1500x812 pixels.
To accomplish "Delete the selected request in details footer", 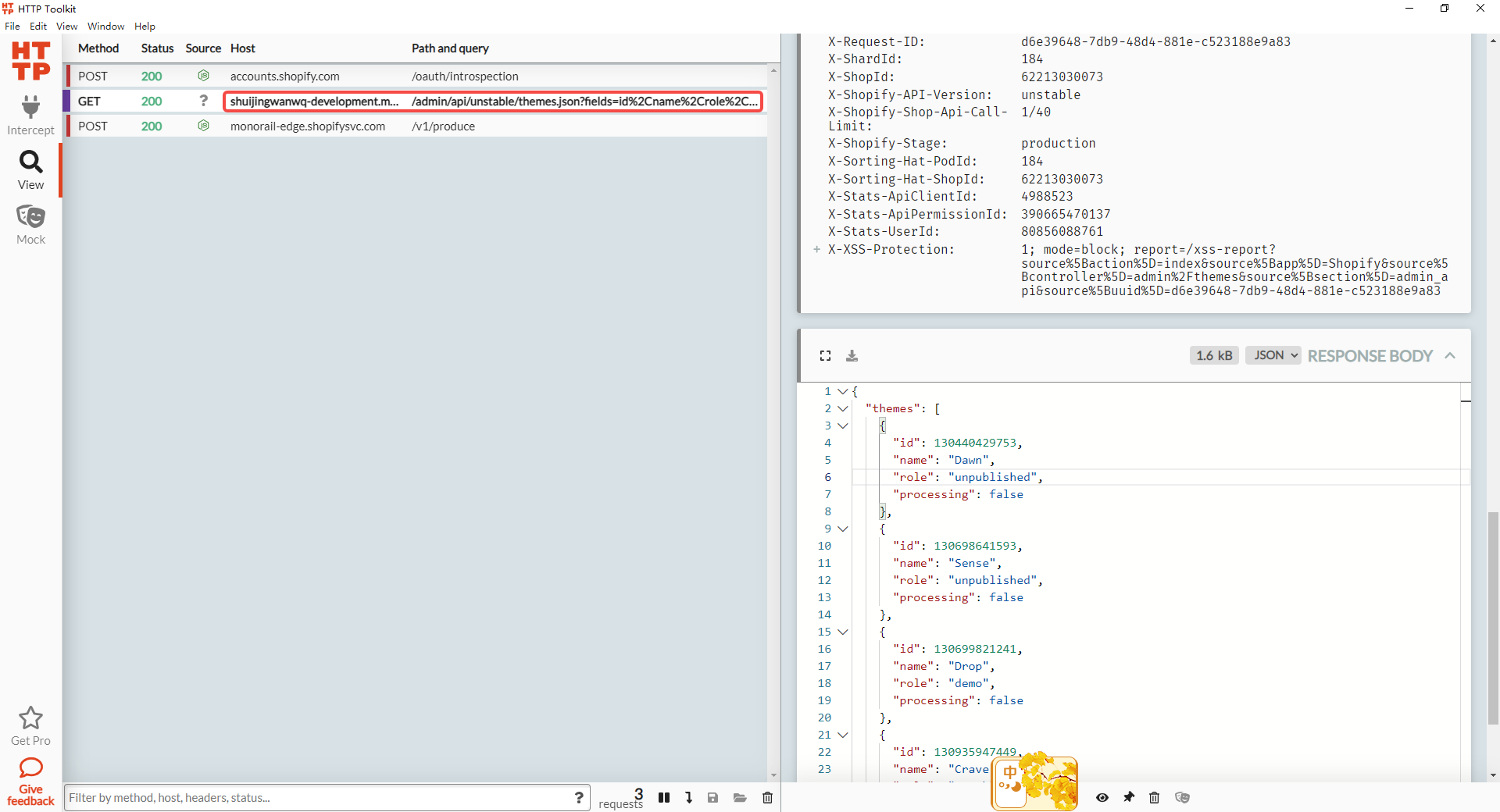I will 1154,797.
